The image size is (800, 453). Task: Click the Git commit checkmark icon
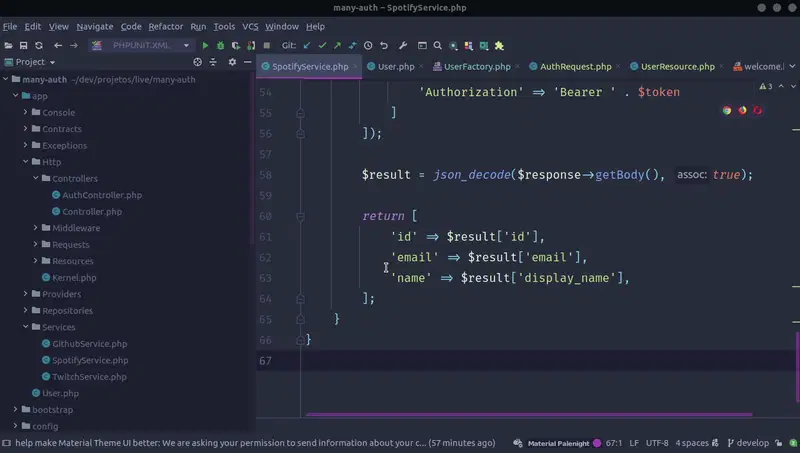(x=322, y=45)
